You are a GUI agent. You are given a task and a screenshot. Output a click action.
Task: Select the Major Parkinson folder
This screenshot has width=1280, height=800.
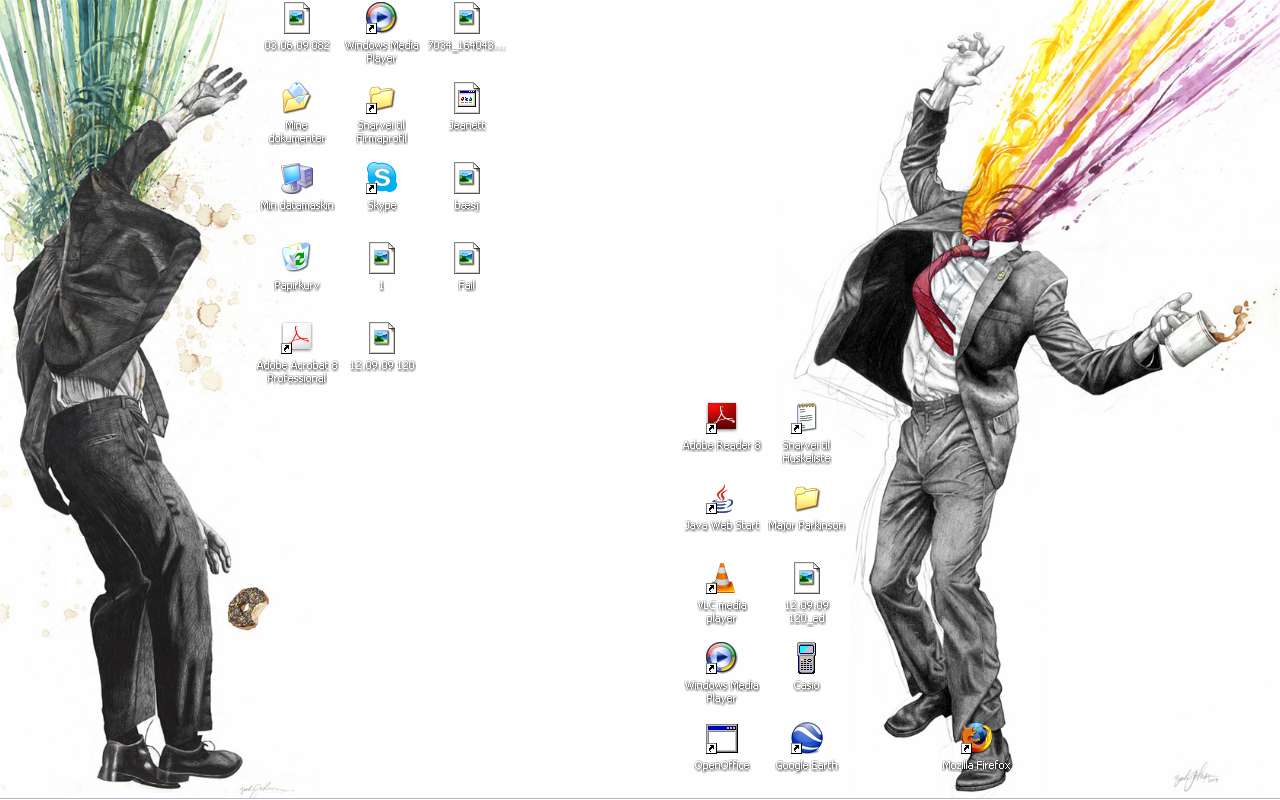coord(806,498)
